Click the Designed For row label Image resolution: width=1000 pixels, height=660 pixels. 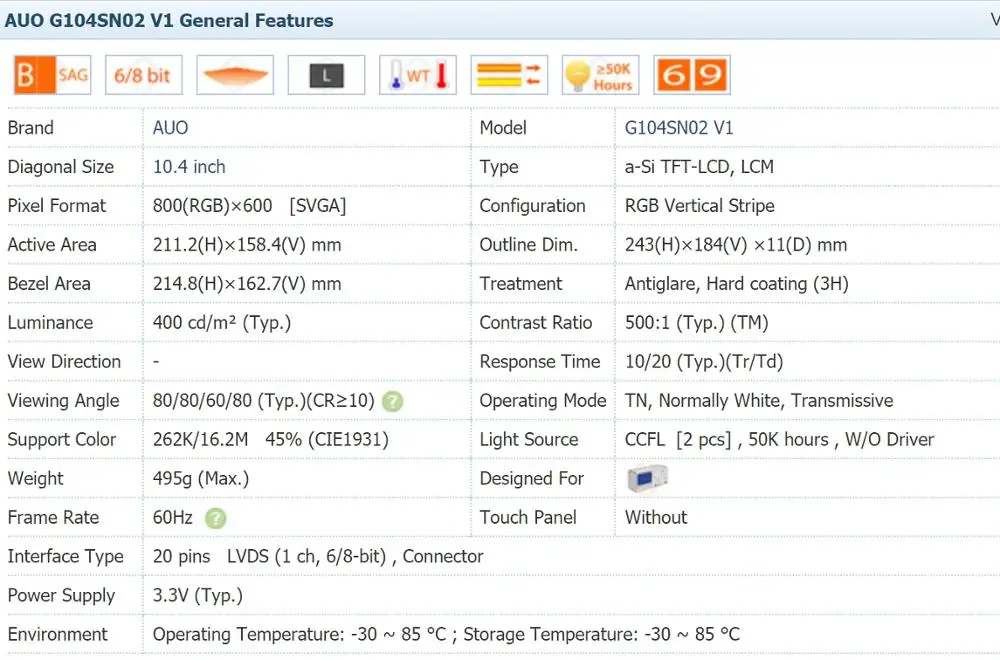point(531,478)
